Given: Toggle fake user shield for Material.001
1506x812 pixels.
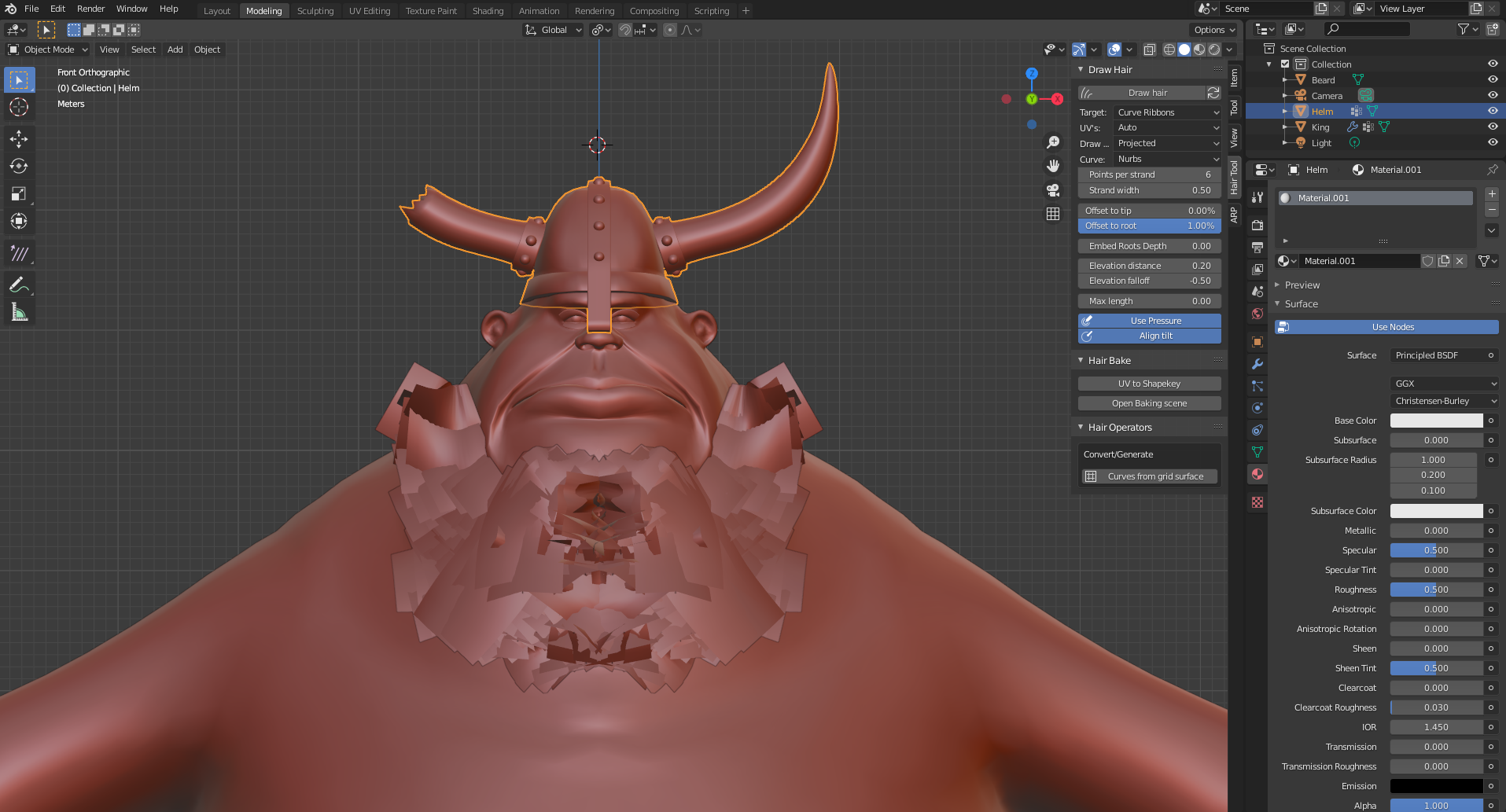Looking at the screenshot, I should (x=1427, y=261).
